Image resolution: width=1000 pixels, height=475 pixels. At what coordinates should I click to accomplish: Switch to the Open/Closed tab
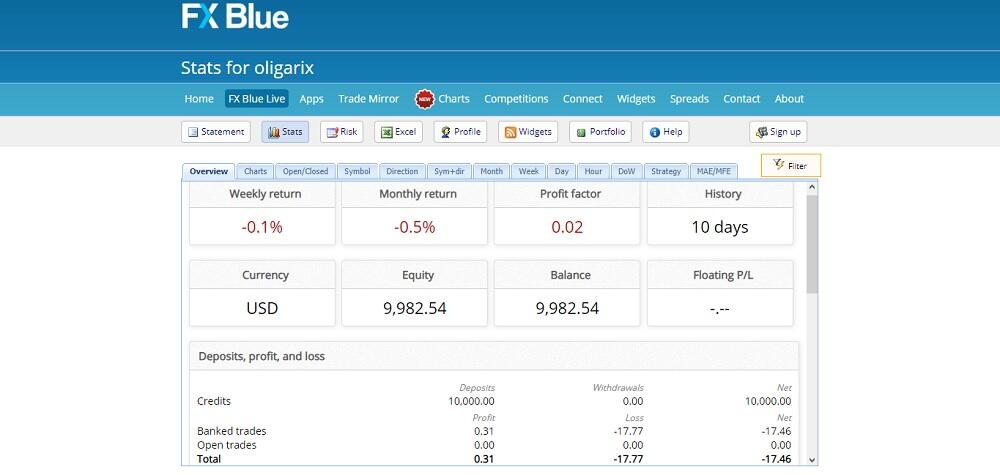[305, 172]
